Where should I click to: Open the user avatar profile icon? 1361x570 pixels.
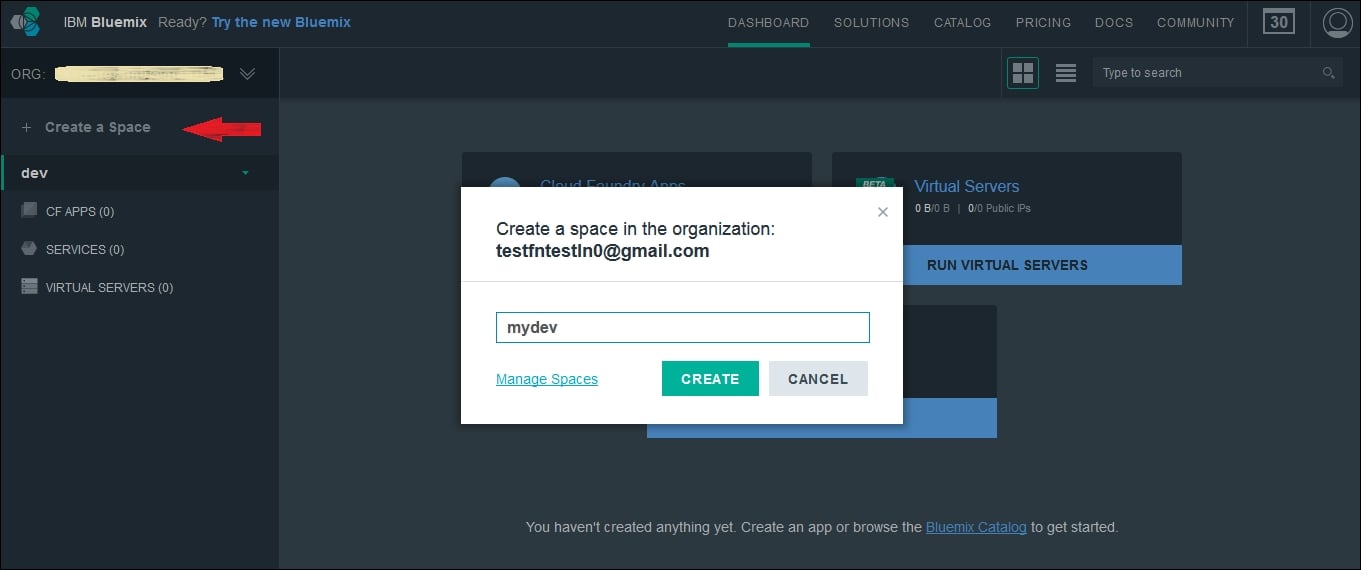1337,22
